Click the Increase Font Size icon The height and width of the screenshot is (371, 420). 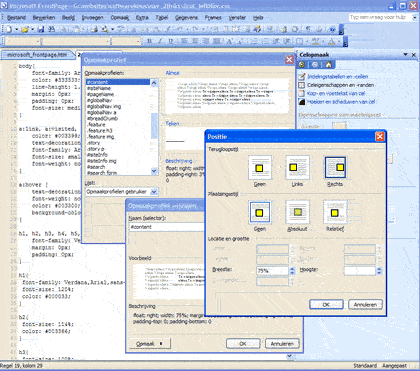coord(230,41)
